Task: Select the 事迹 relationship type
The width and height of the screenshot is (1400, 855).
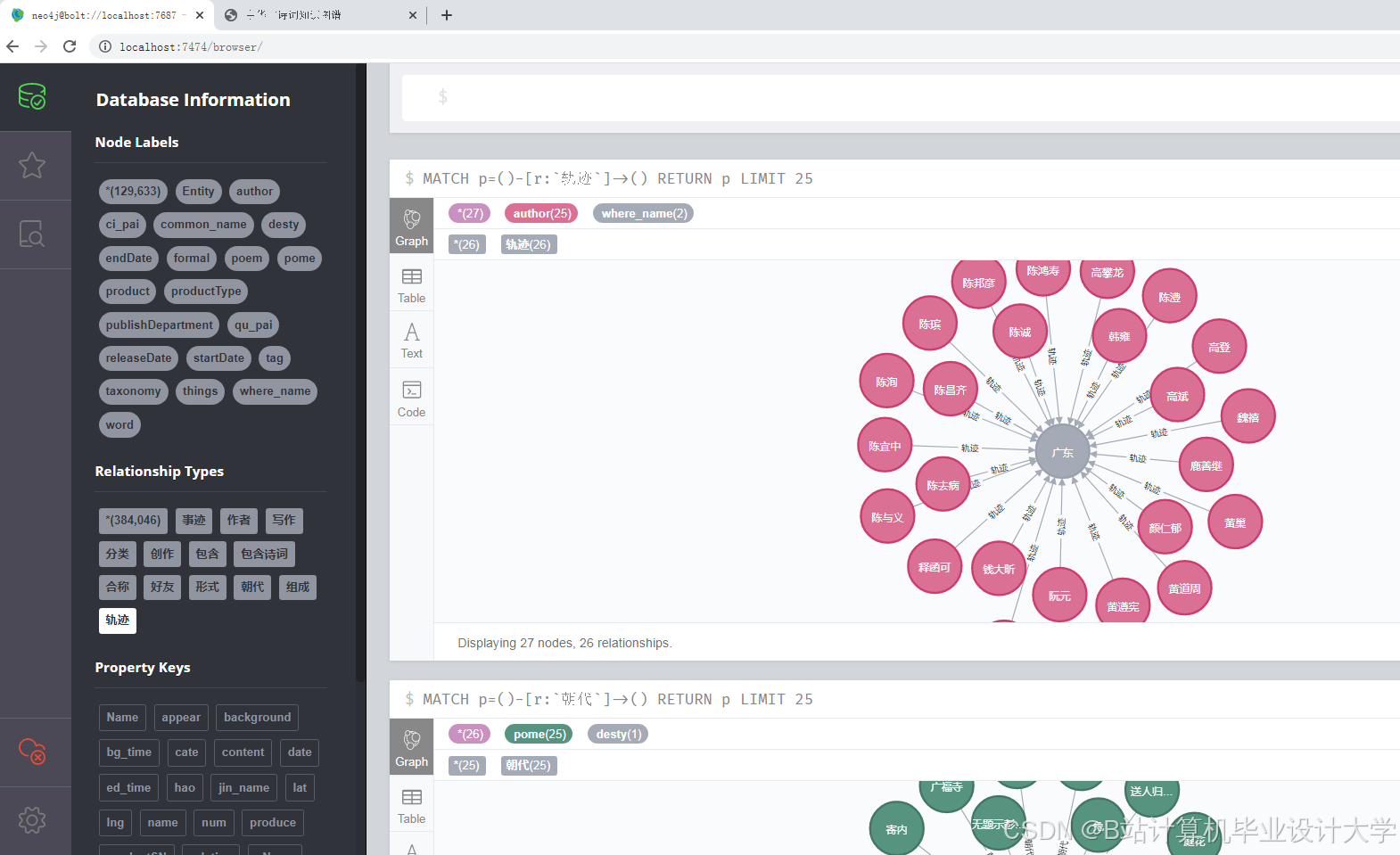Action: tap(194, 521)
